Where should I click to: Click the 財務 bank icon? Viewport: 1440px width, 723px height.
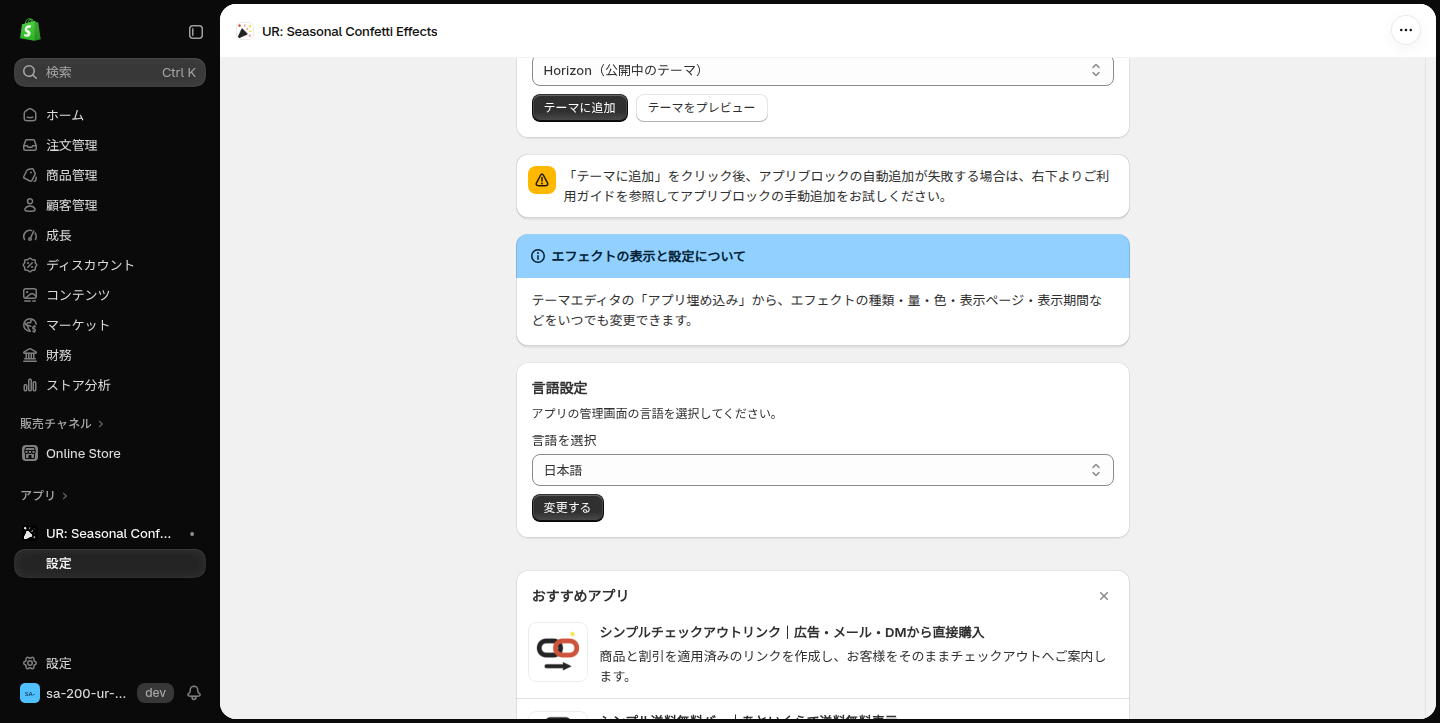30,355
